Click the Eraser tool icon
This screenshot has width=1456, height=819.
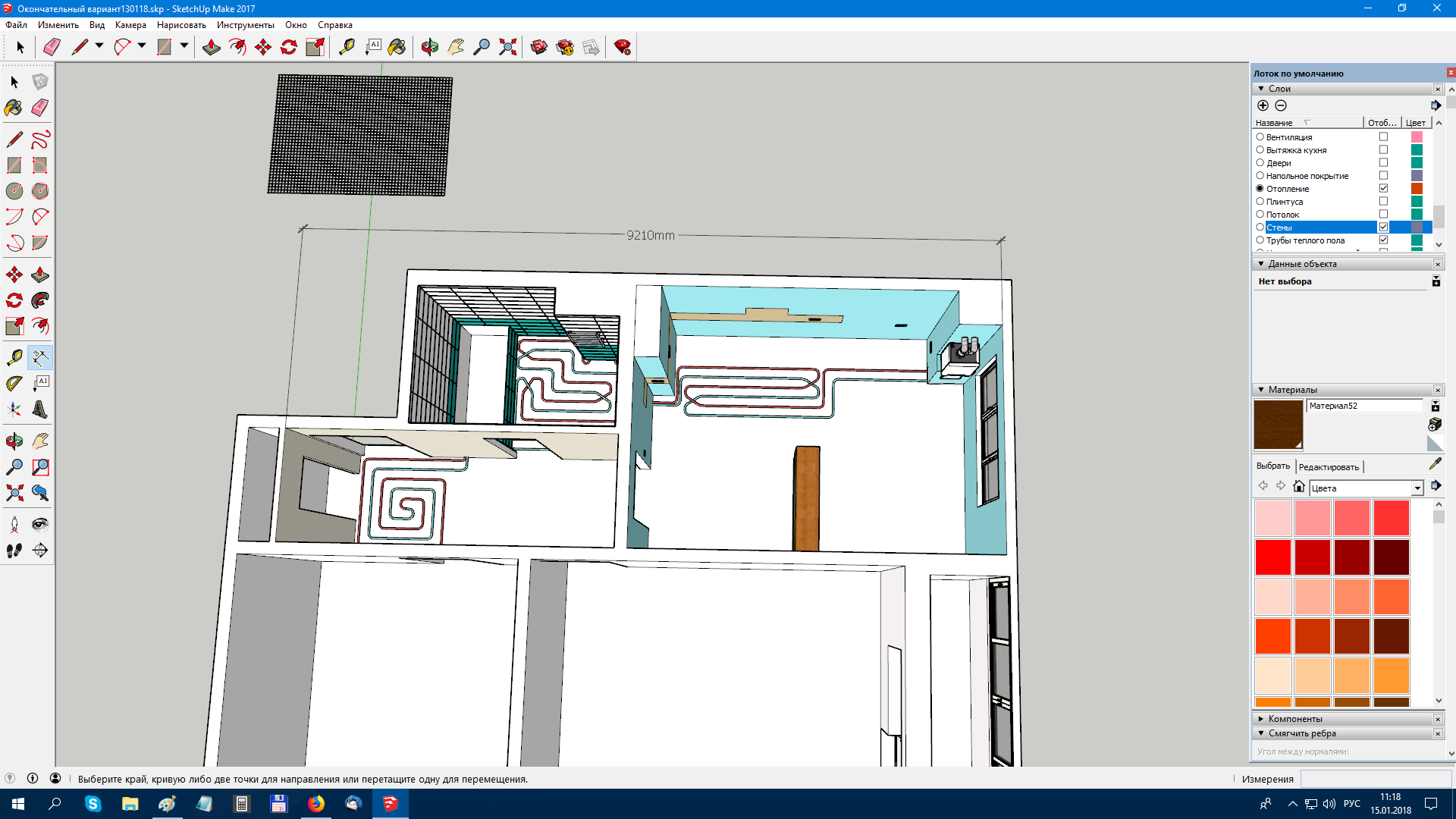[x=39, y=107]
